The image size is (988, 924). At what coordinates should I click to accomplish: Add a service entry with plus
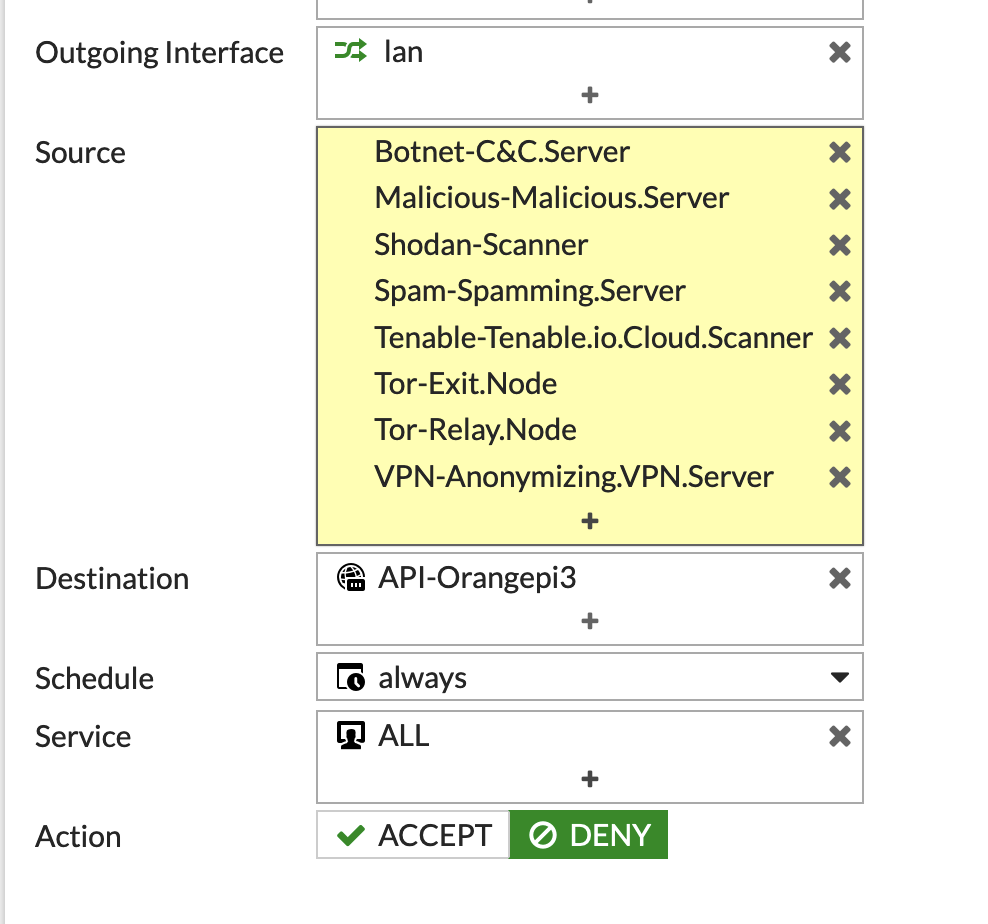click(590, 779)
